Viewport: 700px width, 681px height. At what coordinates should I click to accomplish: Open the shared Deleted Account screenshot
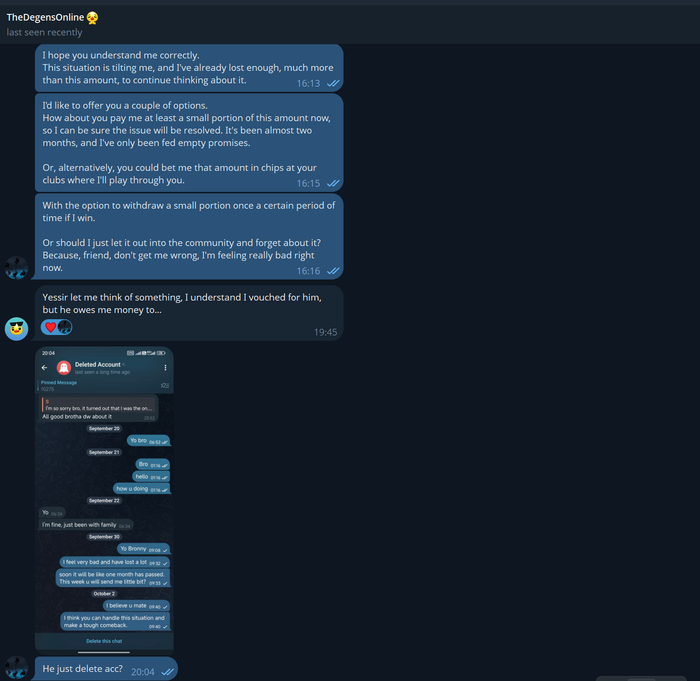[104, 500]
